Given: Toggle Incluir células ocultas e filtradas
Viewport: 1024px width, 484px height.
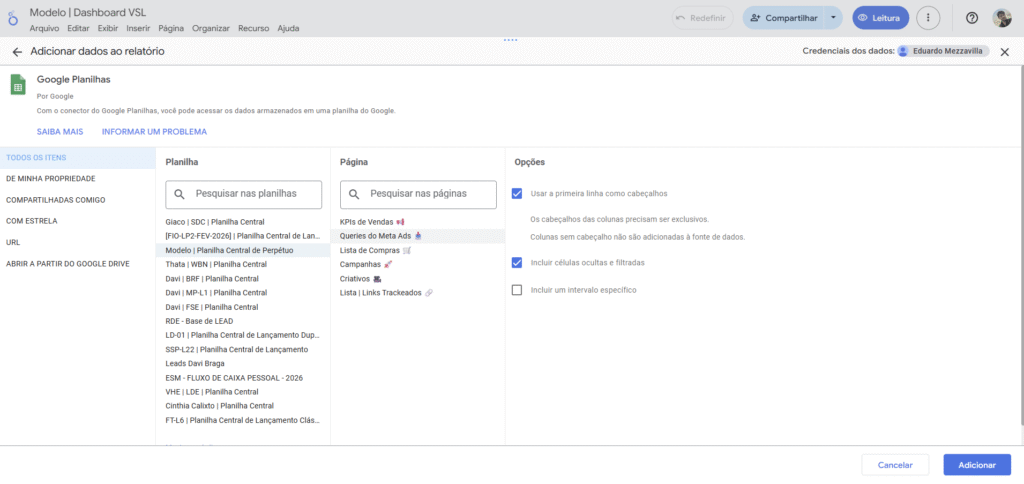Looking at the screenshot, I should coord(517,262).
